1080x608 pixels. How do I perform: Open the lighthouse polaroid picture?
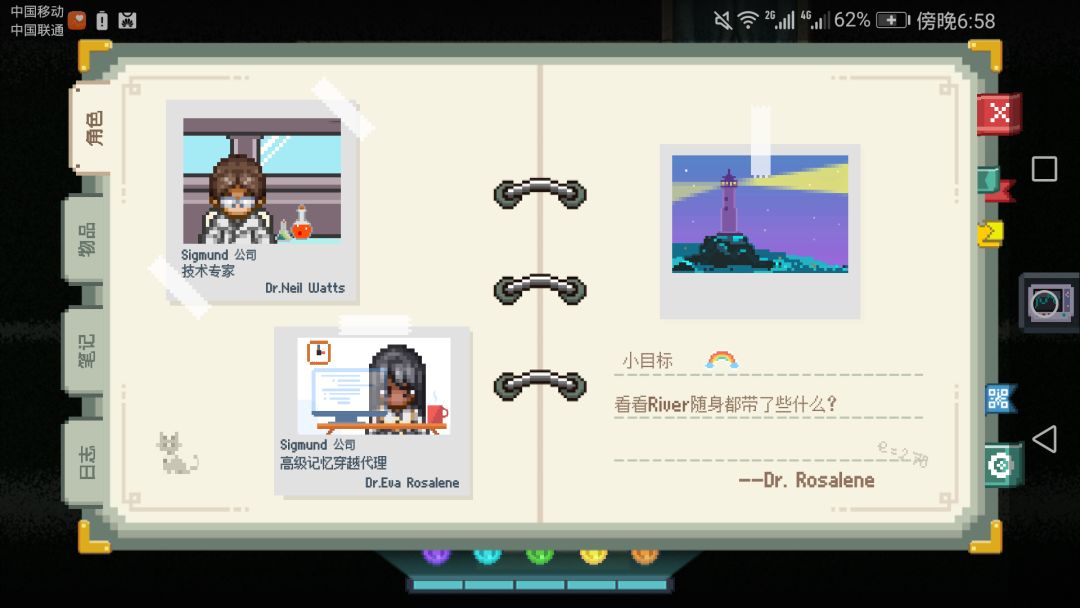pos(760,214)
